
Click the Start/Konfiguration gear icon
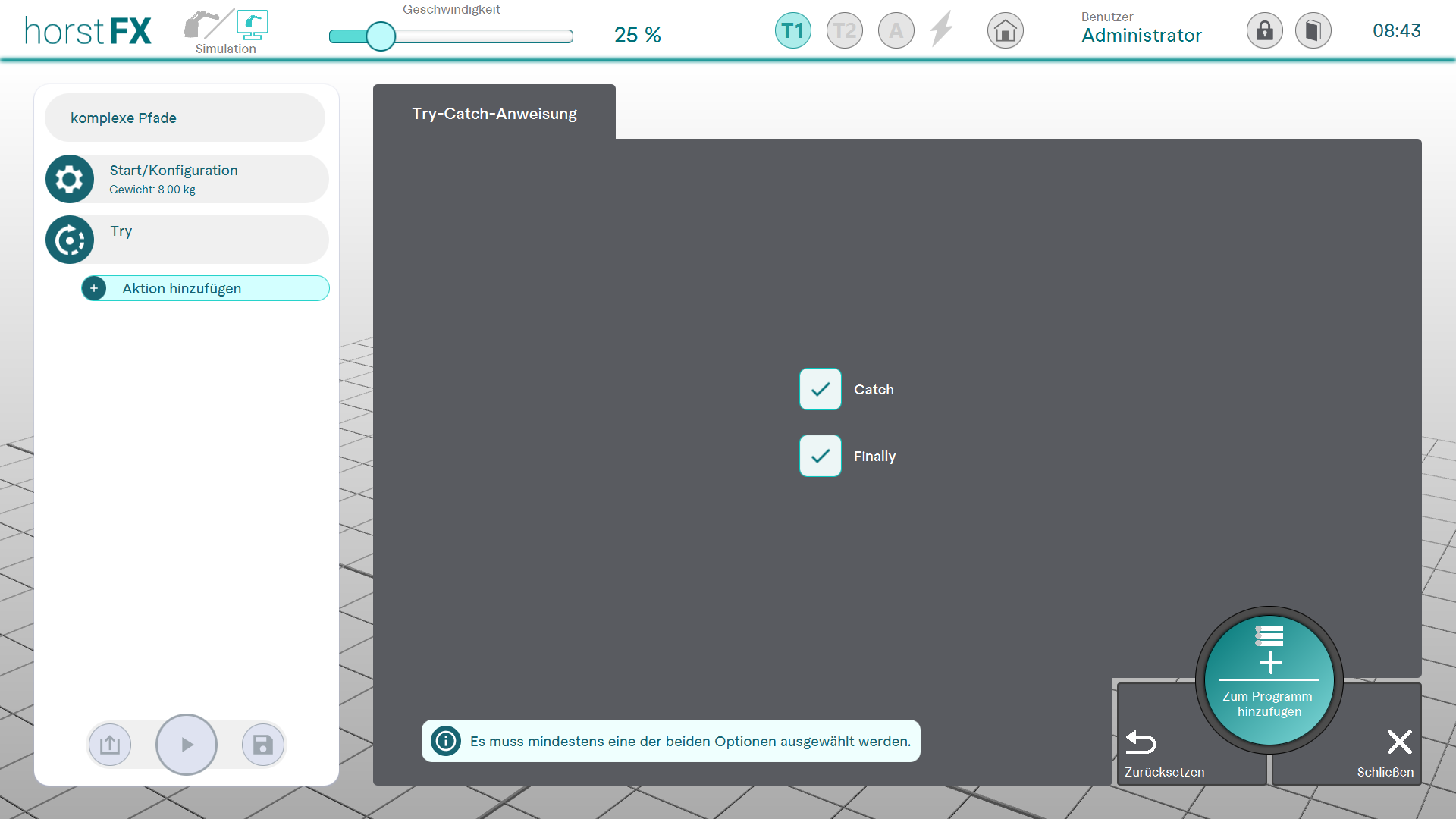[70, 179]
